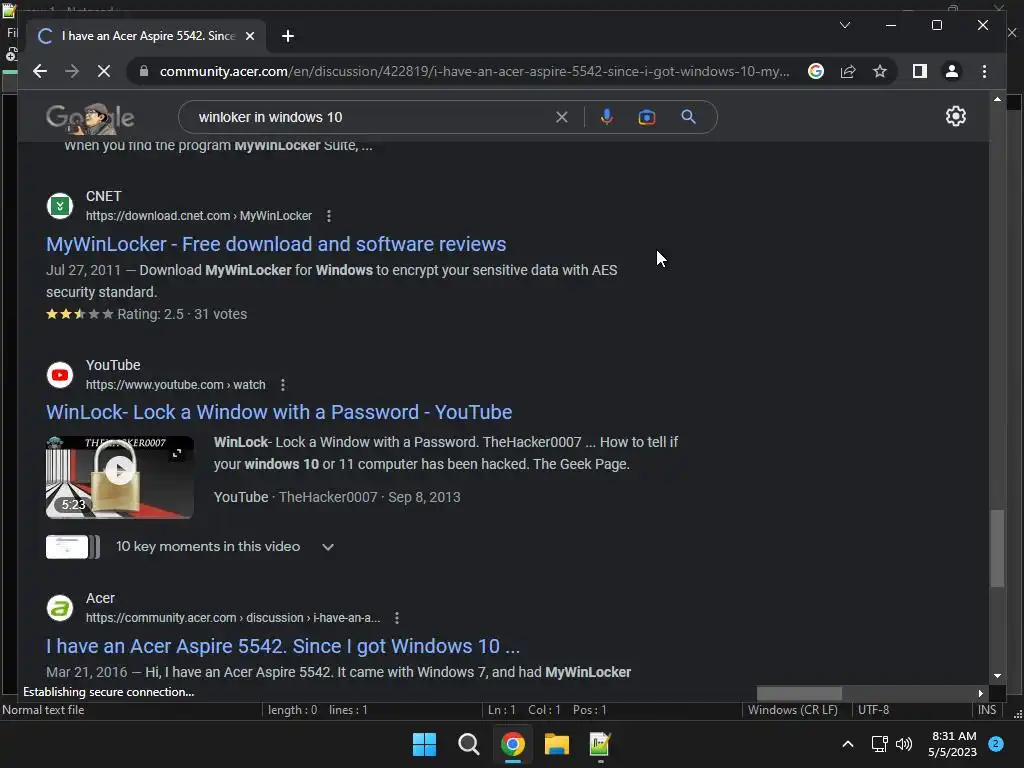Open the browser side panel
The height and width of the screenshot is (768, 1024).
click(920, 71)
